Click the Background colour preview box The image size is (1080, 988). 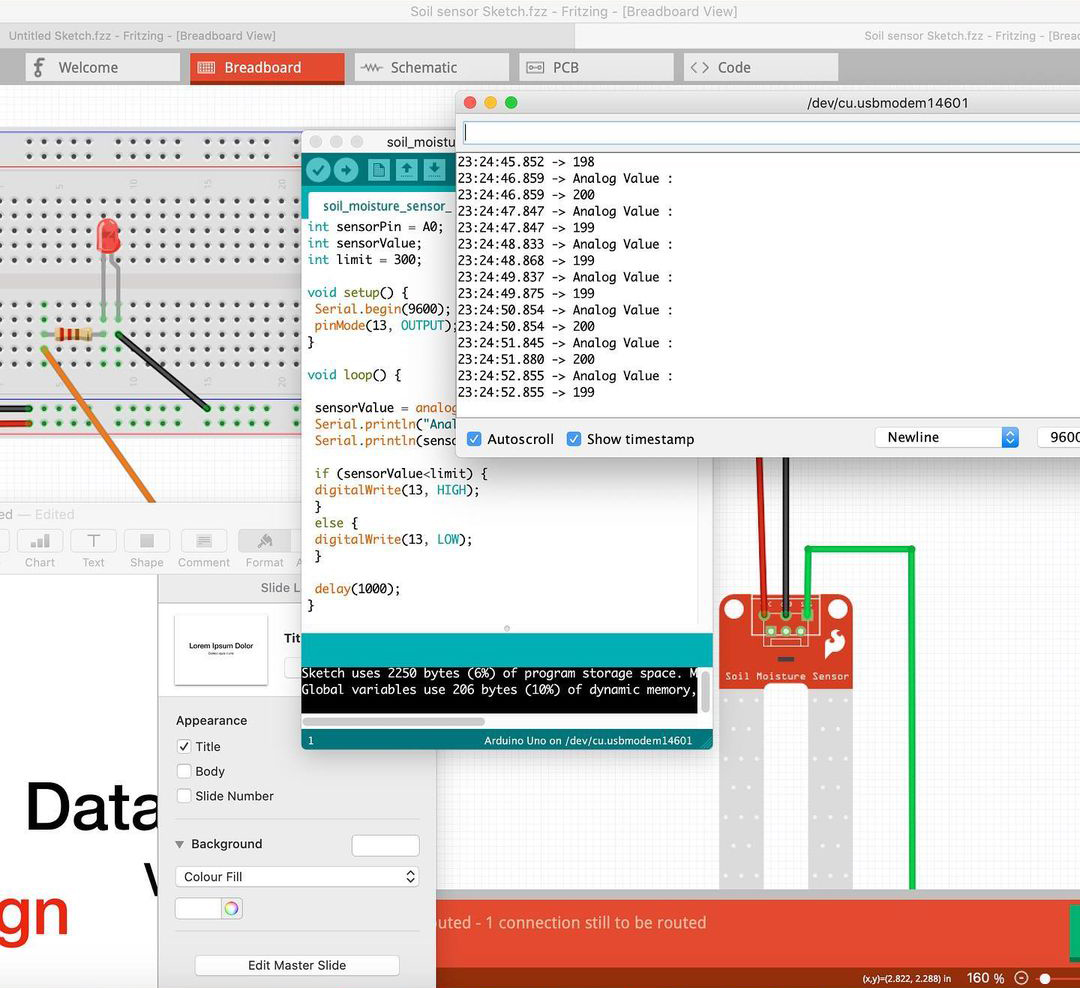[x=385, y=845]
